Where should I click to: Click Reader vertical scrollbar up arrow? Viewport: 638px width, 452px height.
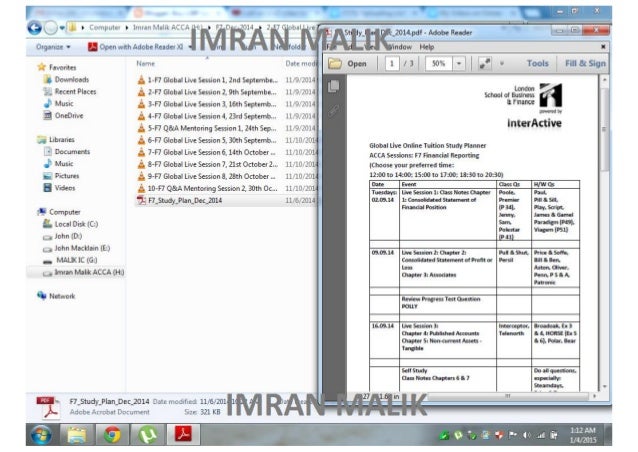point(605,80)
